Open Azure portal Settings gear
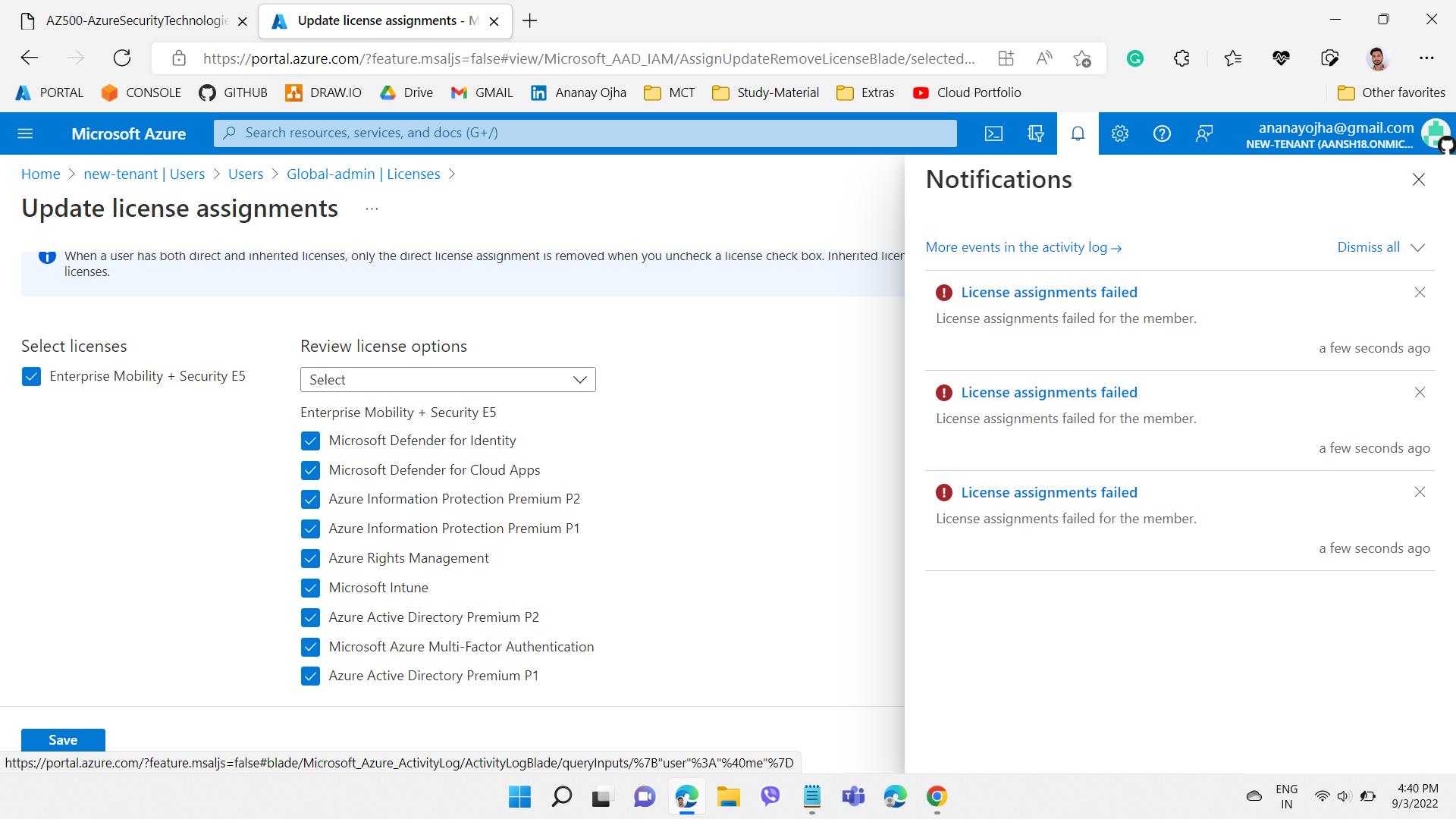The width and height of the screenshot is (1456, 819). (x=1120, y=133)
